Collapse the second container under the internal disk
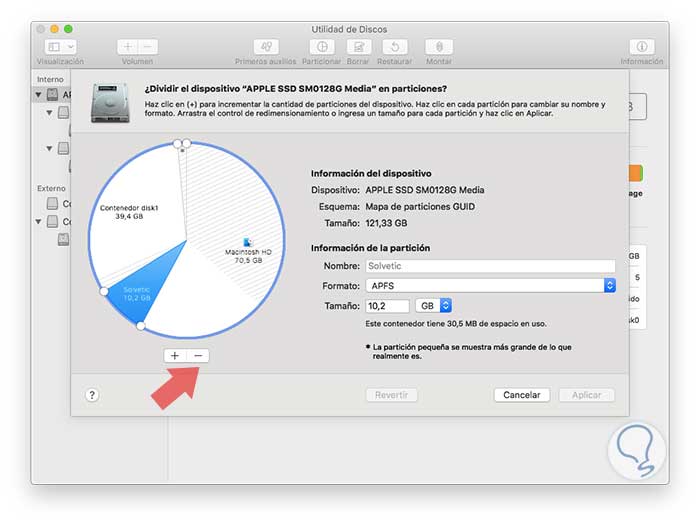The image size is (700, 525). coord(49,148)
